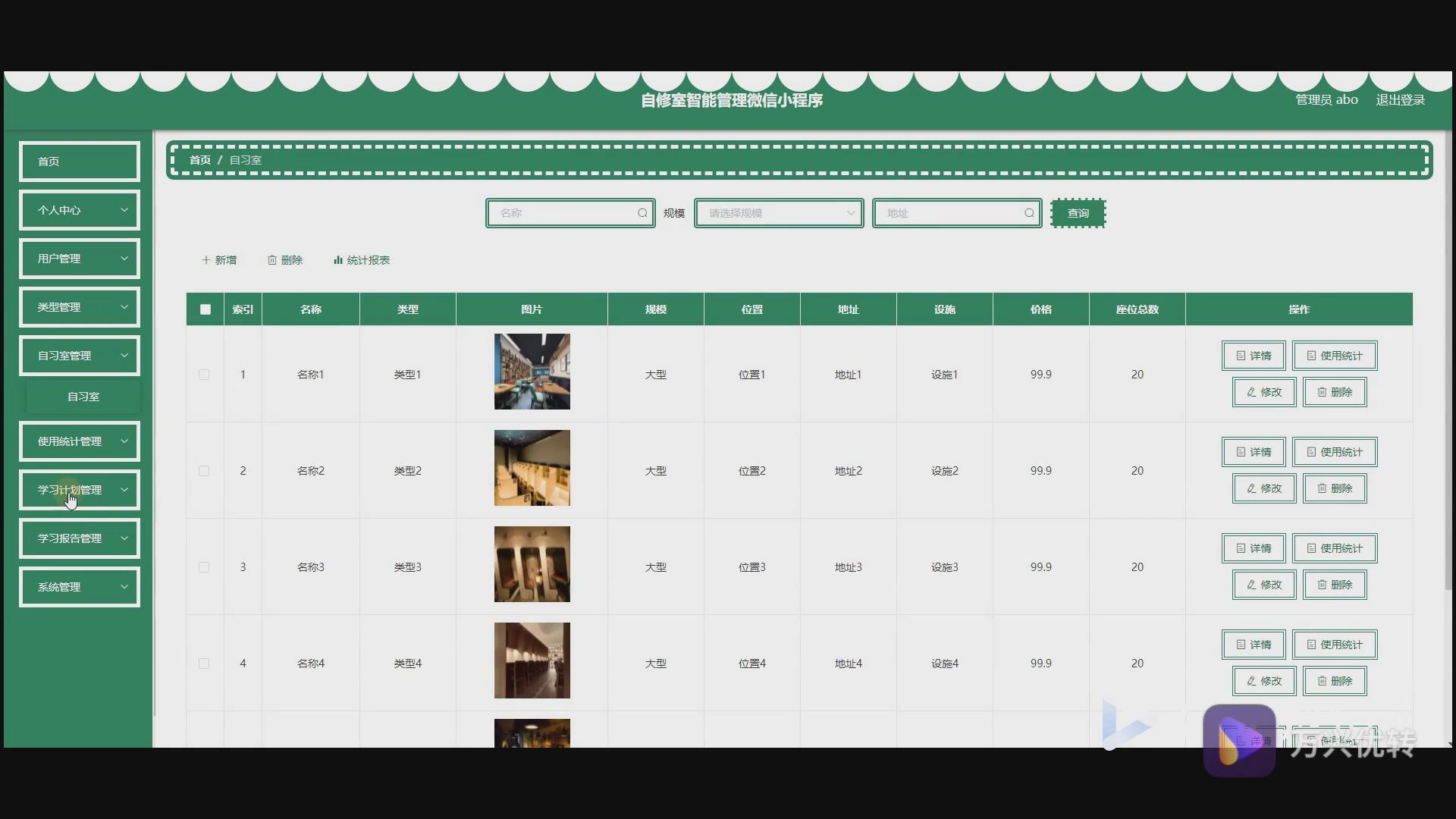Viewport: 1456px width, 819px height.
Task: Go to 首页 in sidebar
Action: click(x=80, y=162)
